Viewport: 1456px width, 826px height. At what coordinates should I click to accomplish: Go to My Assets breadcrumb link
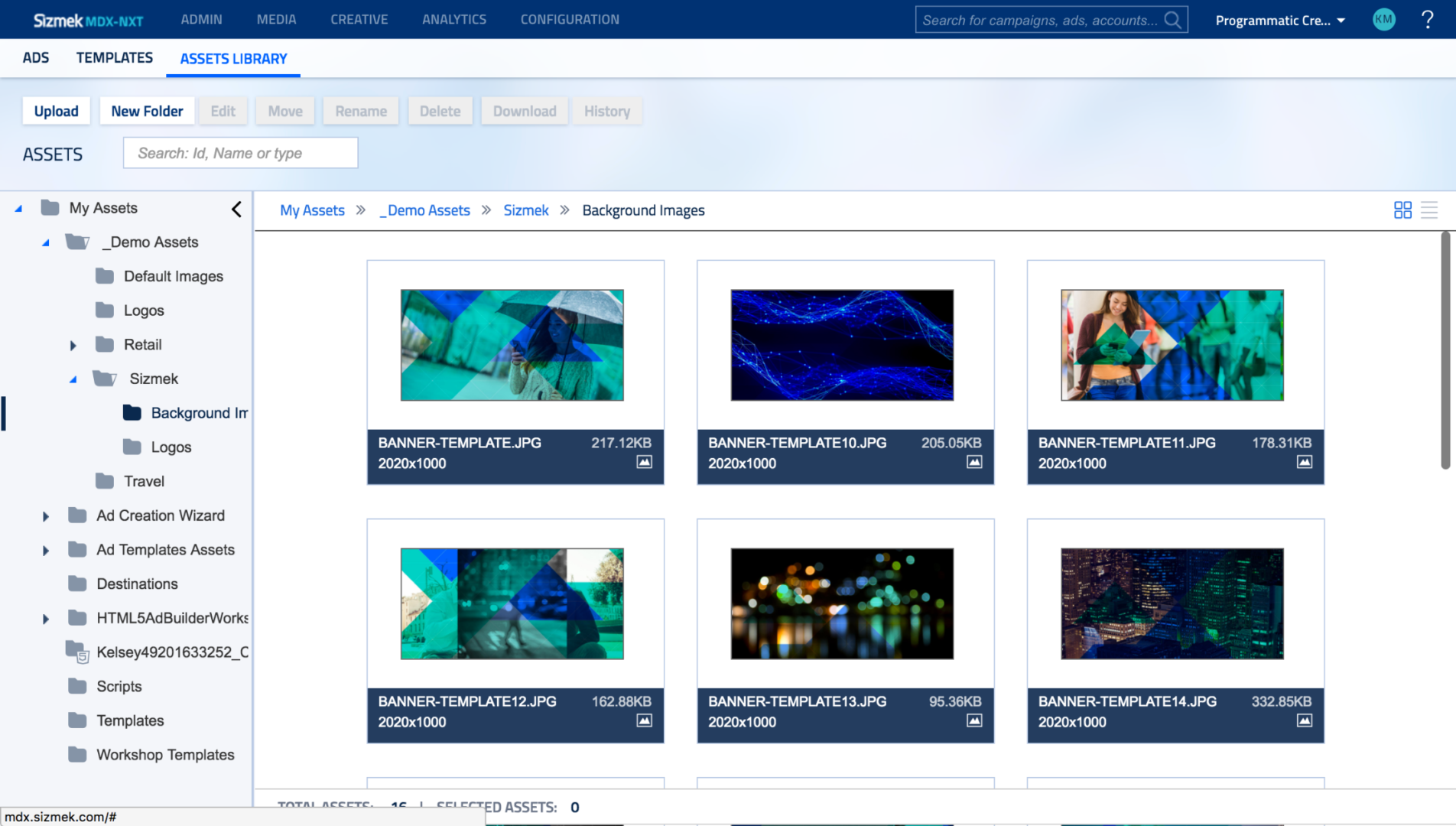coord(312,210)
